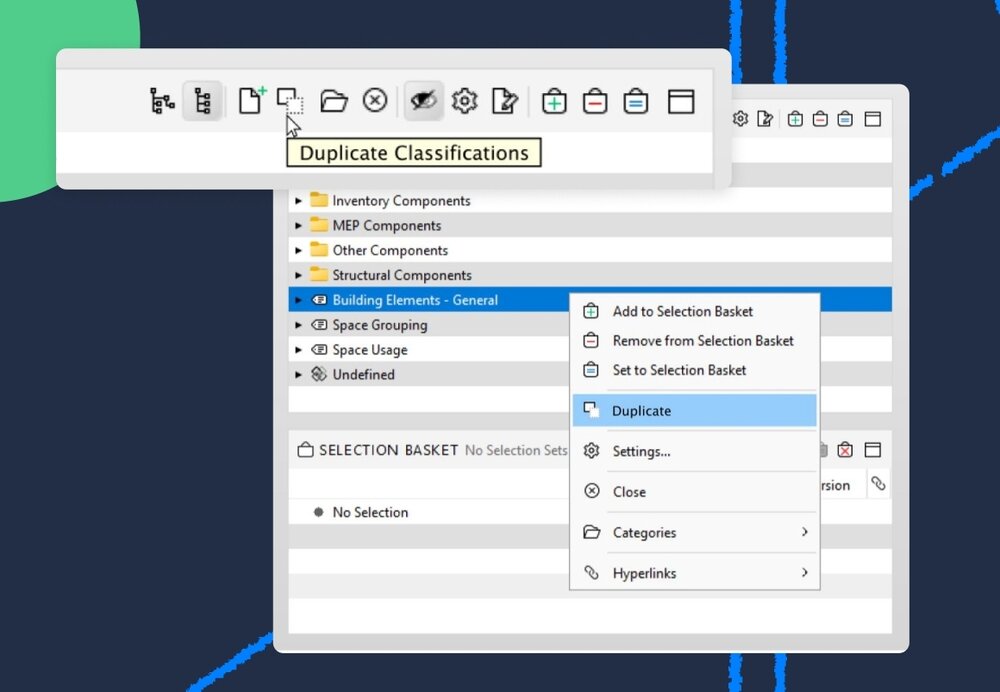Expand Building Elements - General classification

(298, 300)
